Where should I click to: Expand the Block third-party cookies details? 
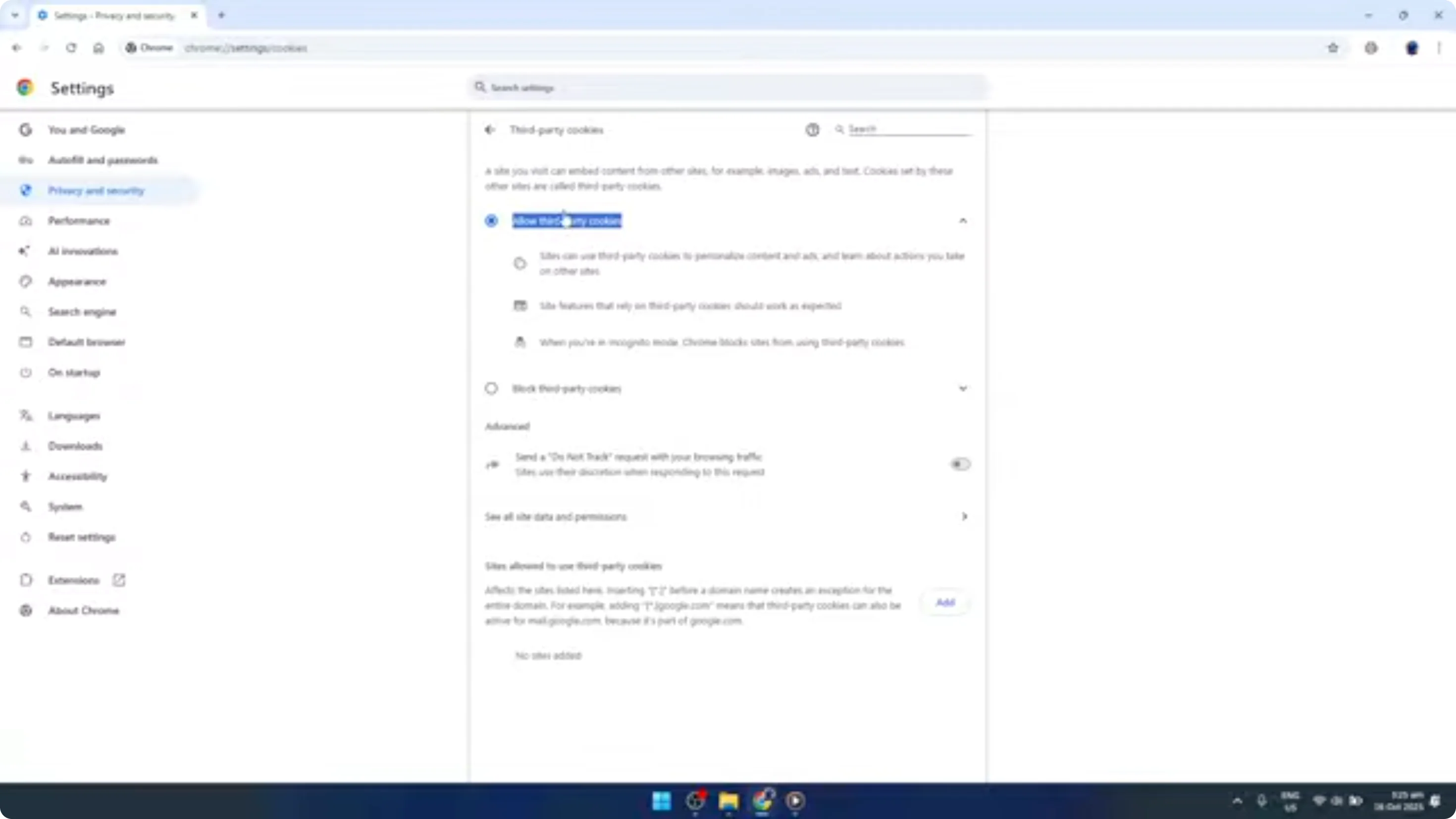[x=963, y=388]
